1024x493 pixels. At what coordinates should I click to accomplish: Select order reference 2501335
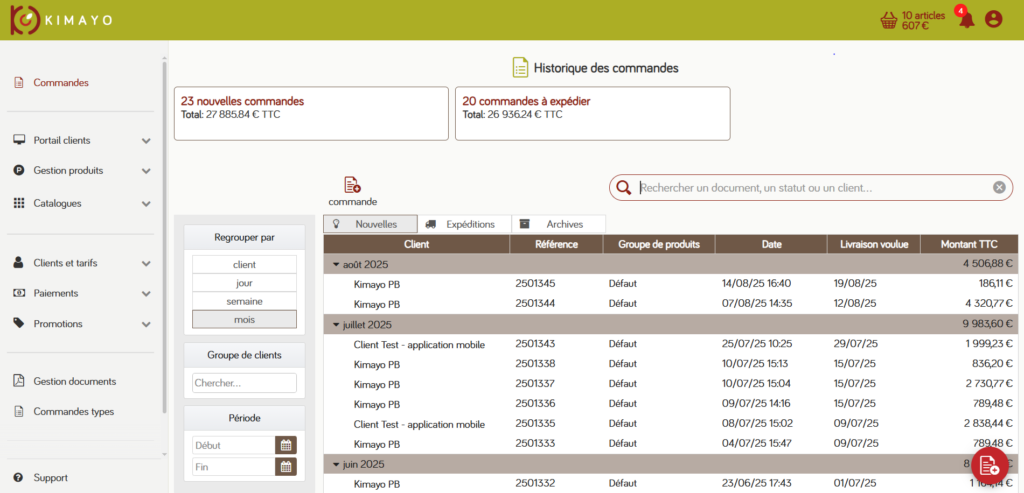(536, 424)
